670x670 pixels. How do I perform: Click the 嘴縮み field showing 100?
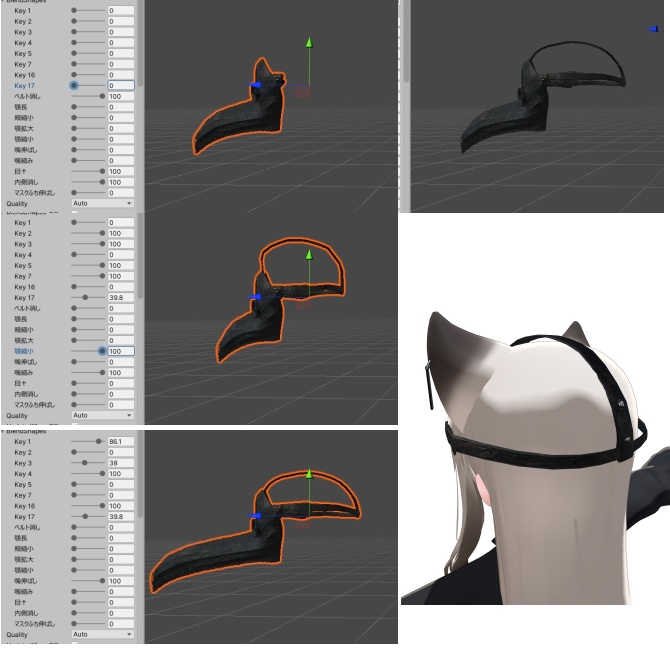[121, 373]
